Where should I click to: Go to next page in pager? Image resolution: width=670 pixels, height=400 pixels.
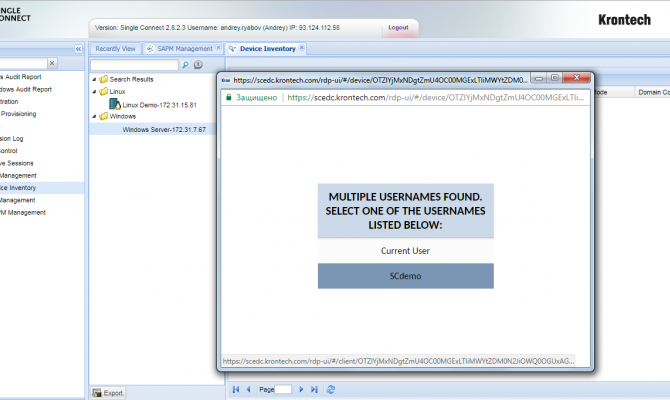pyautogui.click(x=301, y=389)
